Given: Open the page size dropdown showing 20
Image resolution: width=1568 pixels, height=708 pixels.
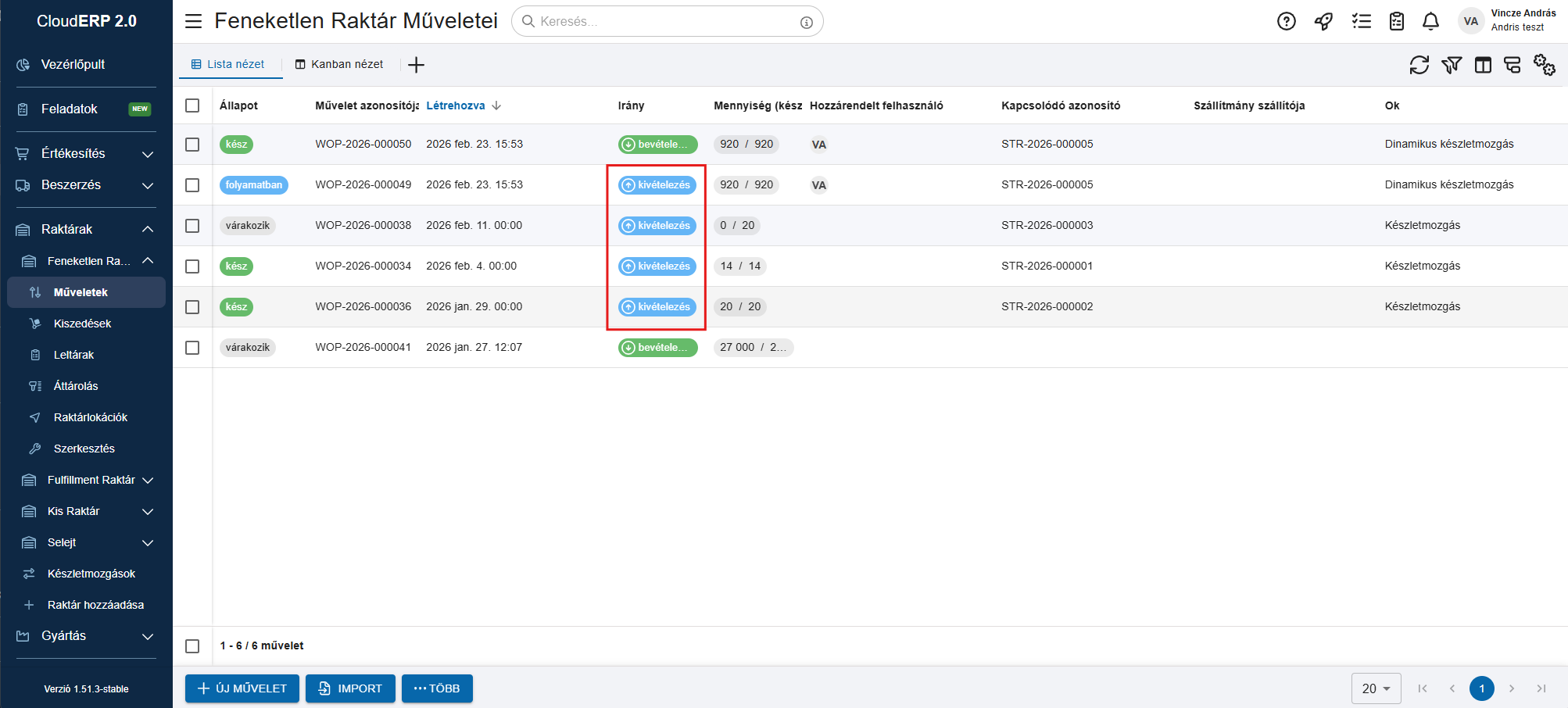Looking at the screenshot, I should (1375, 688).
